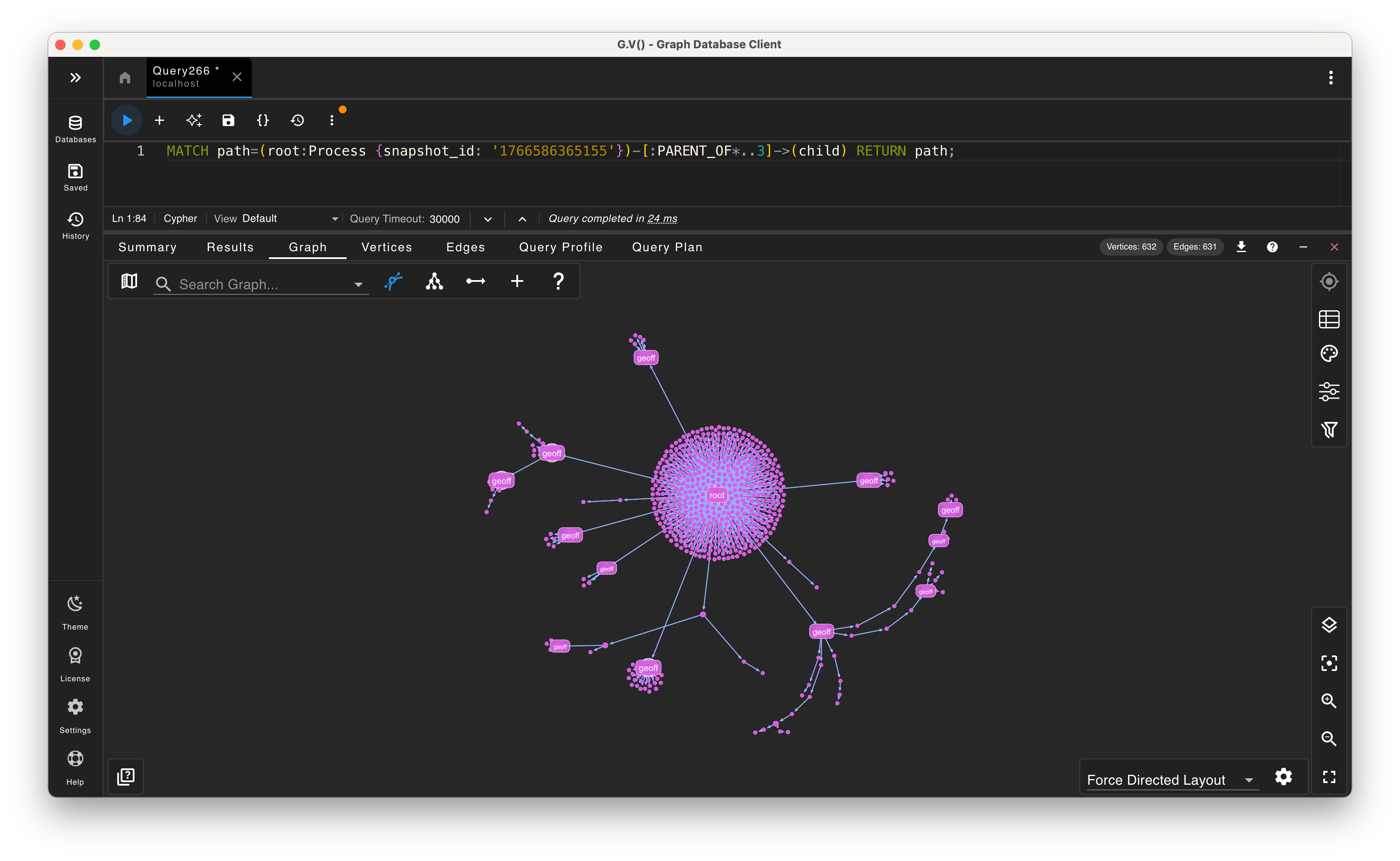Format the query code
The height and width of the screenshot is (861, 1400).
[262, 120]
